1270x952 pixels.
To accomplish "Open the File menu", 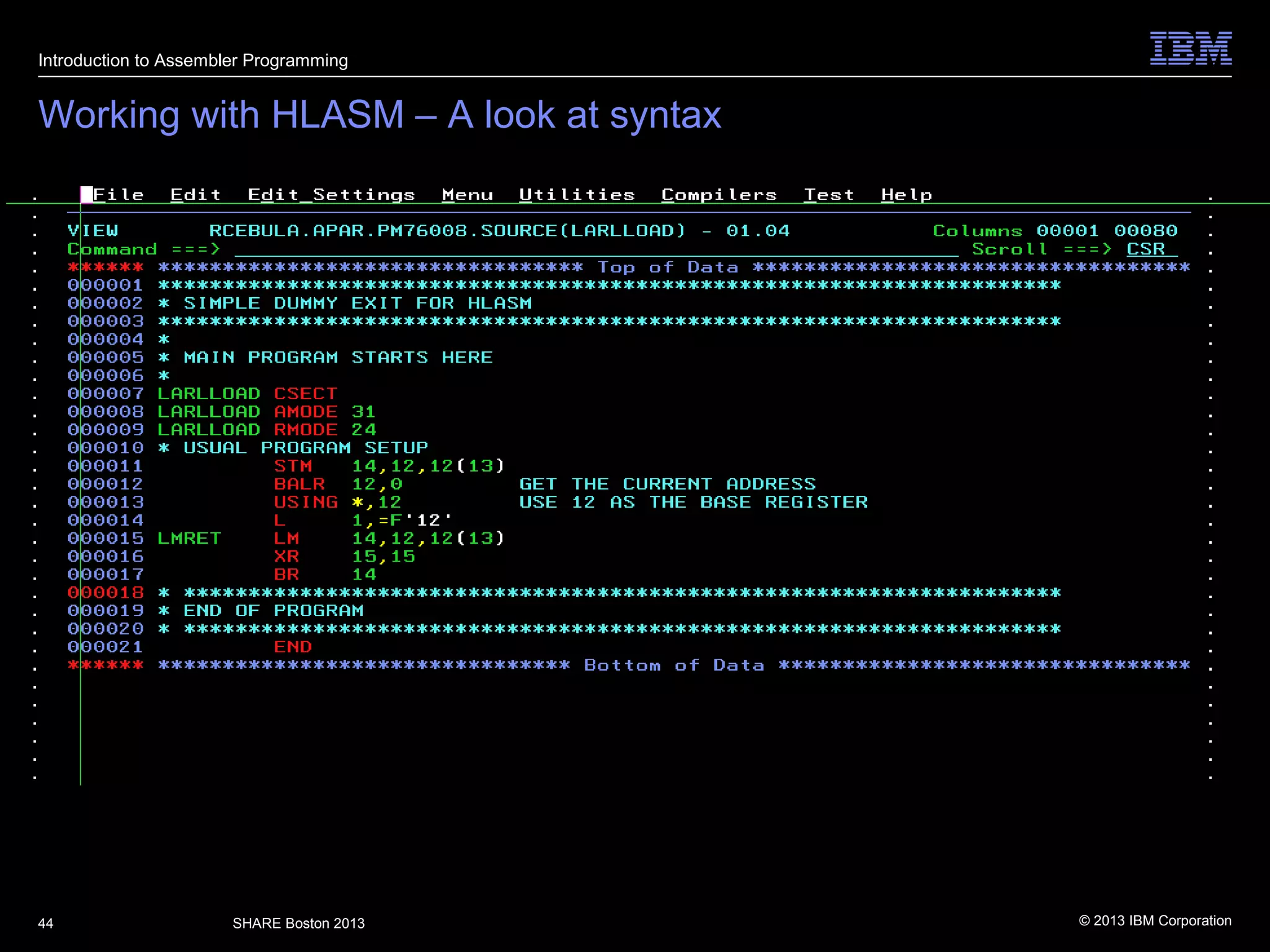I will point(118,195).
